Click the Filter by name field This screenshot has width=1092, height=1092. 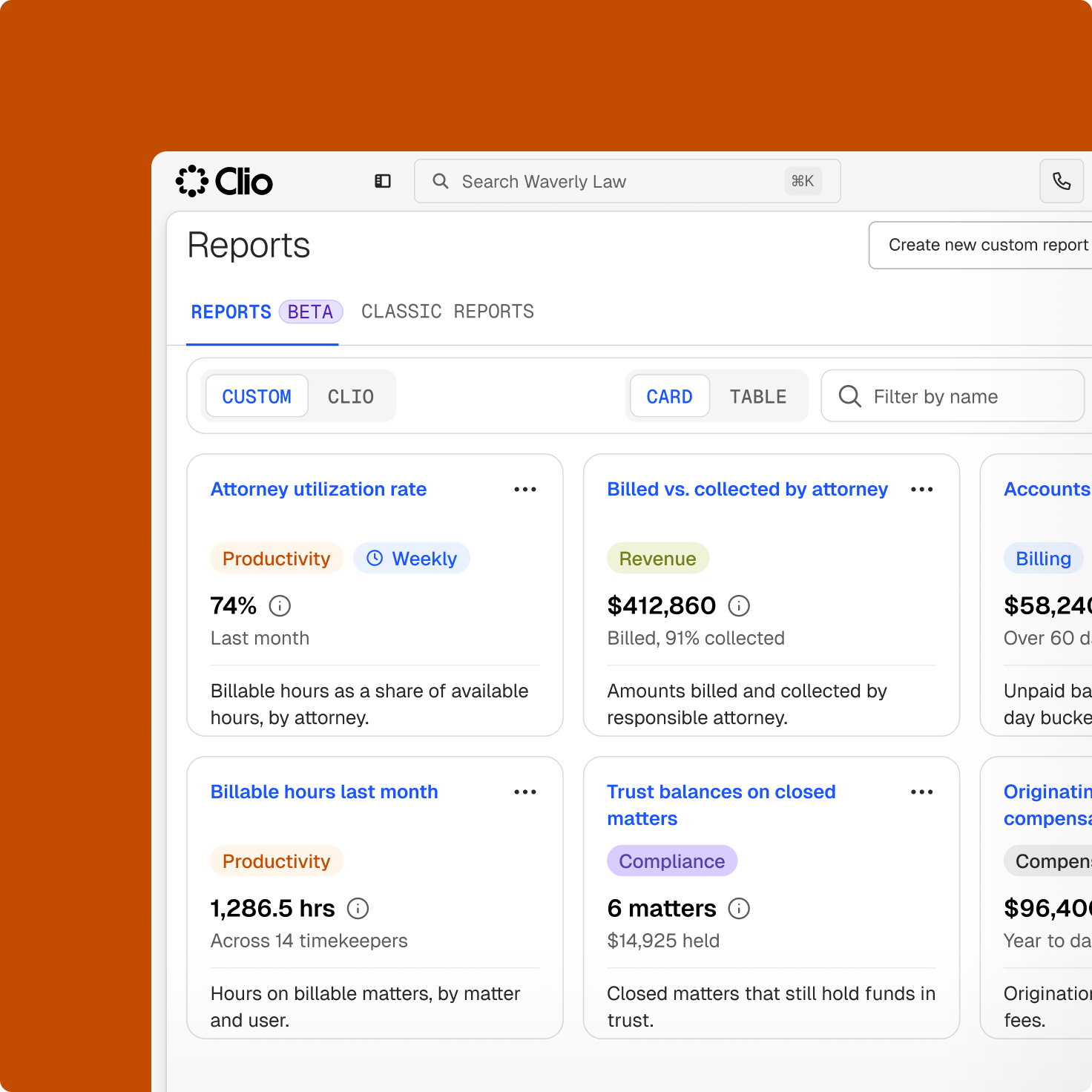pos(953,396)
